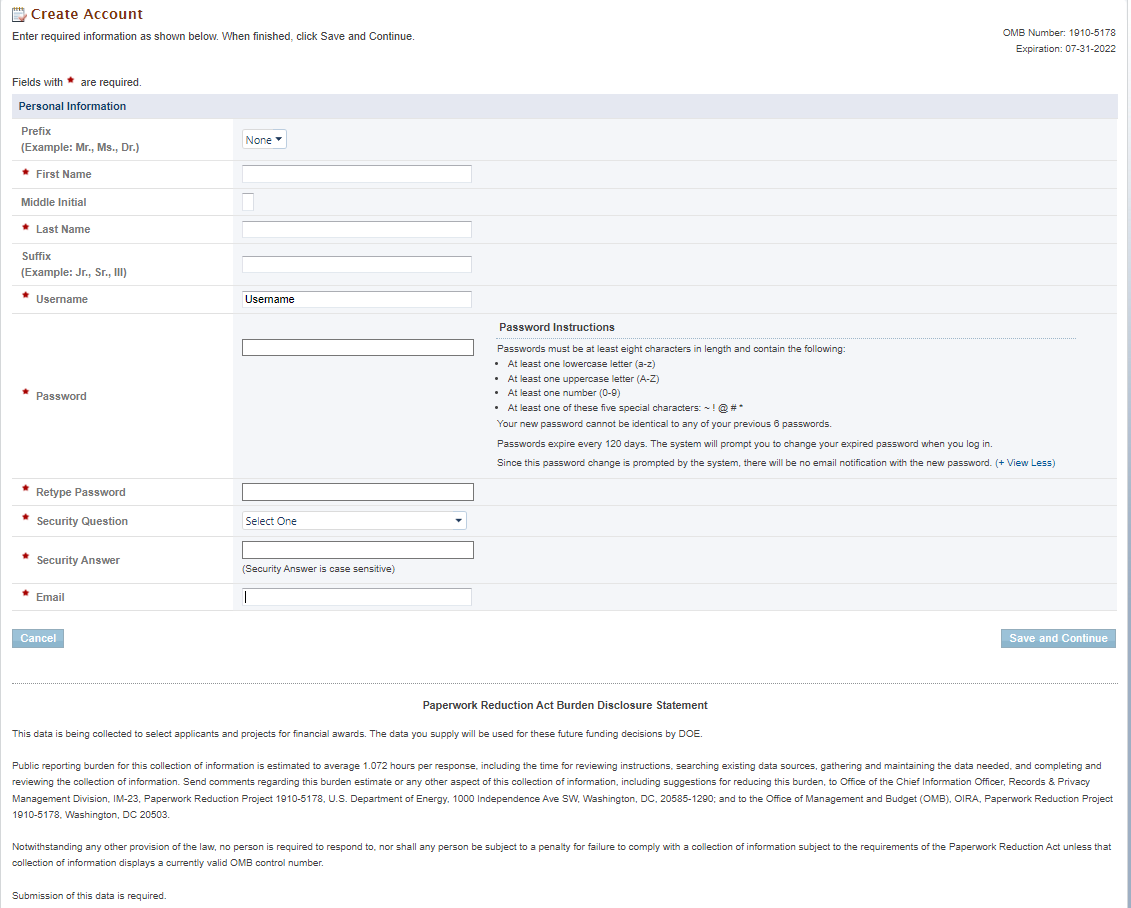Click the Expiration: 07-31-2022 text
Screen dimensions: 1131x908
click(x=1066, y=49)
